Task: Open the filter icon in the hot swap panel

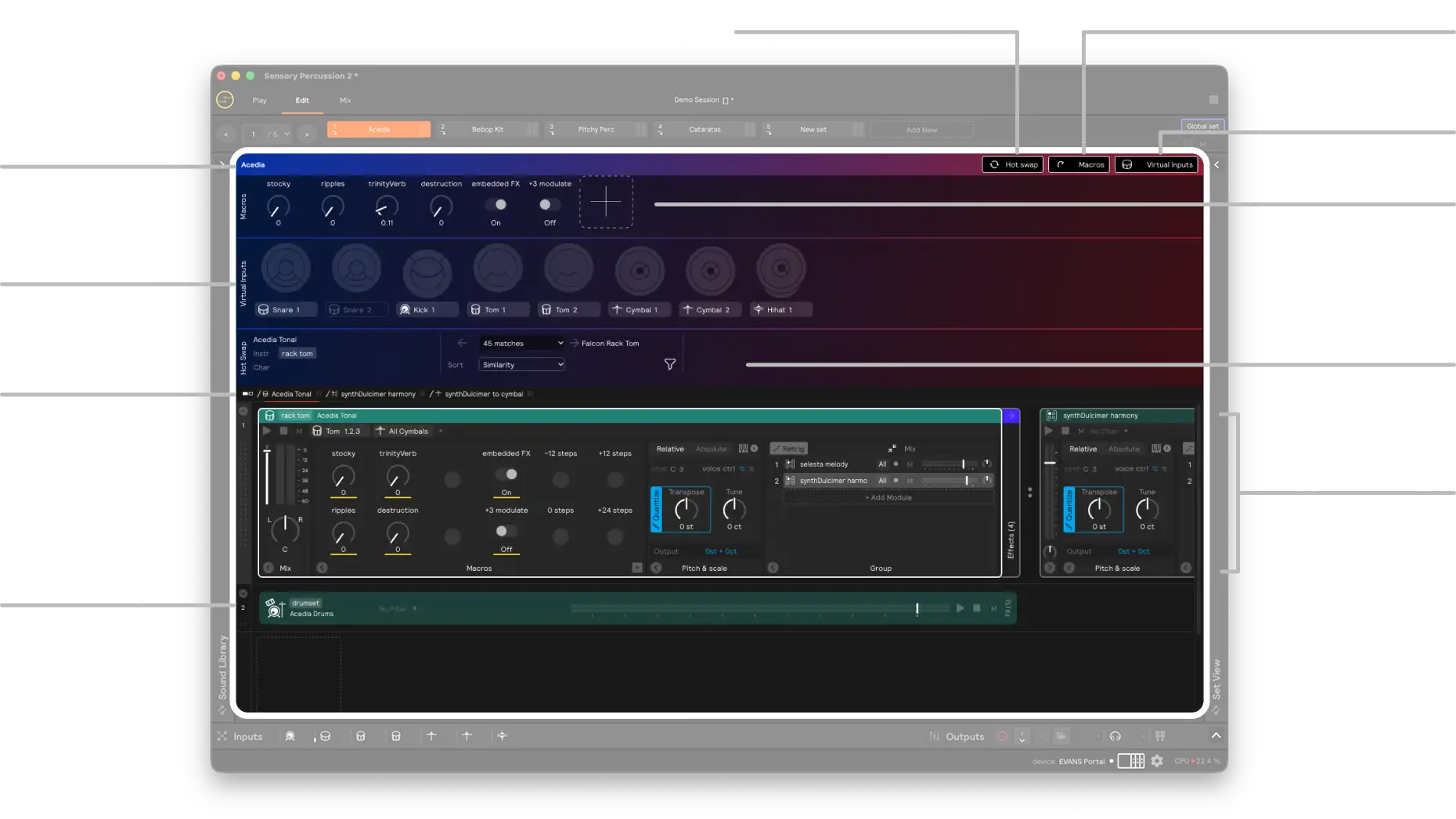Action: pos(669,364)
